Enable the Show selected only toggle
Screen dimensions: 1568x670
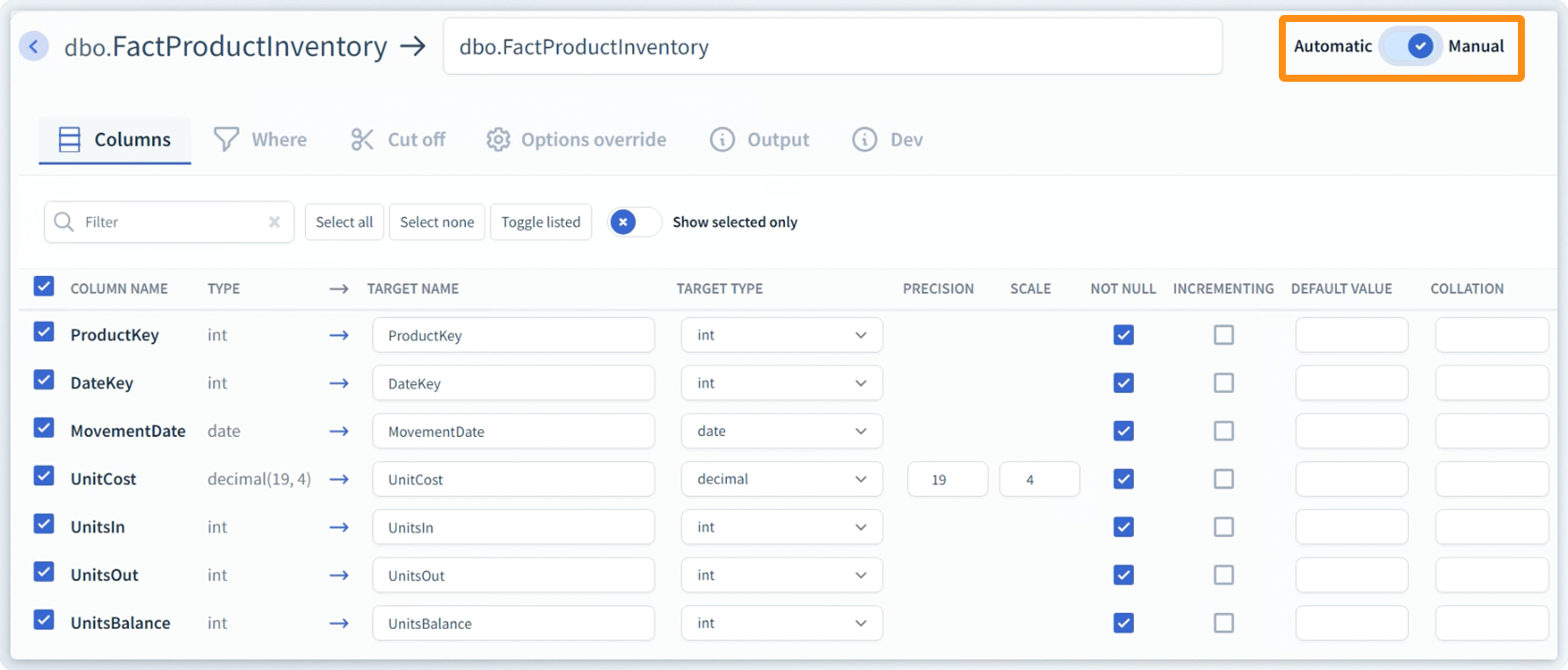pyautogui.click(x=634, y=222)
